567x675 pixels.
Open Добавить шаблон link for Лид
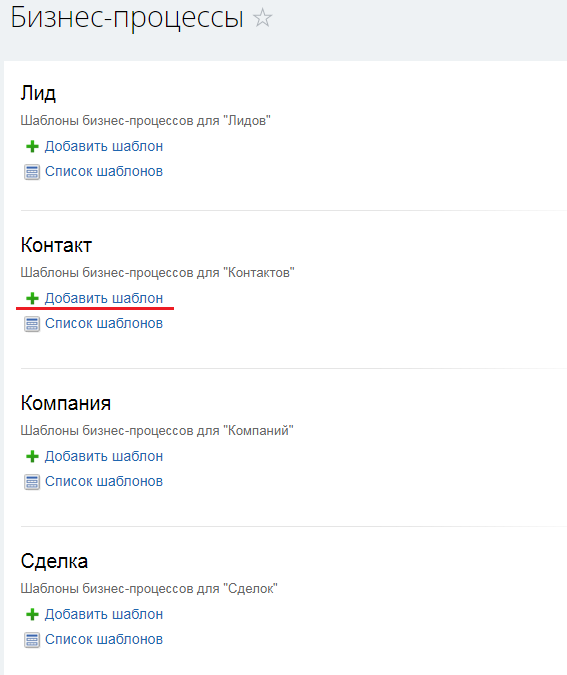[104, 146]
